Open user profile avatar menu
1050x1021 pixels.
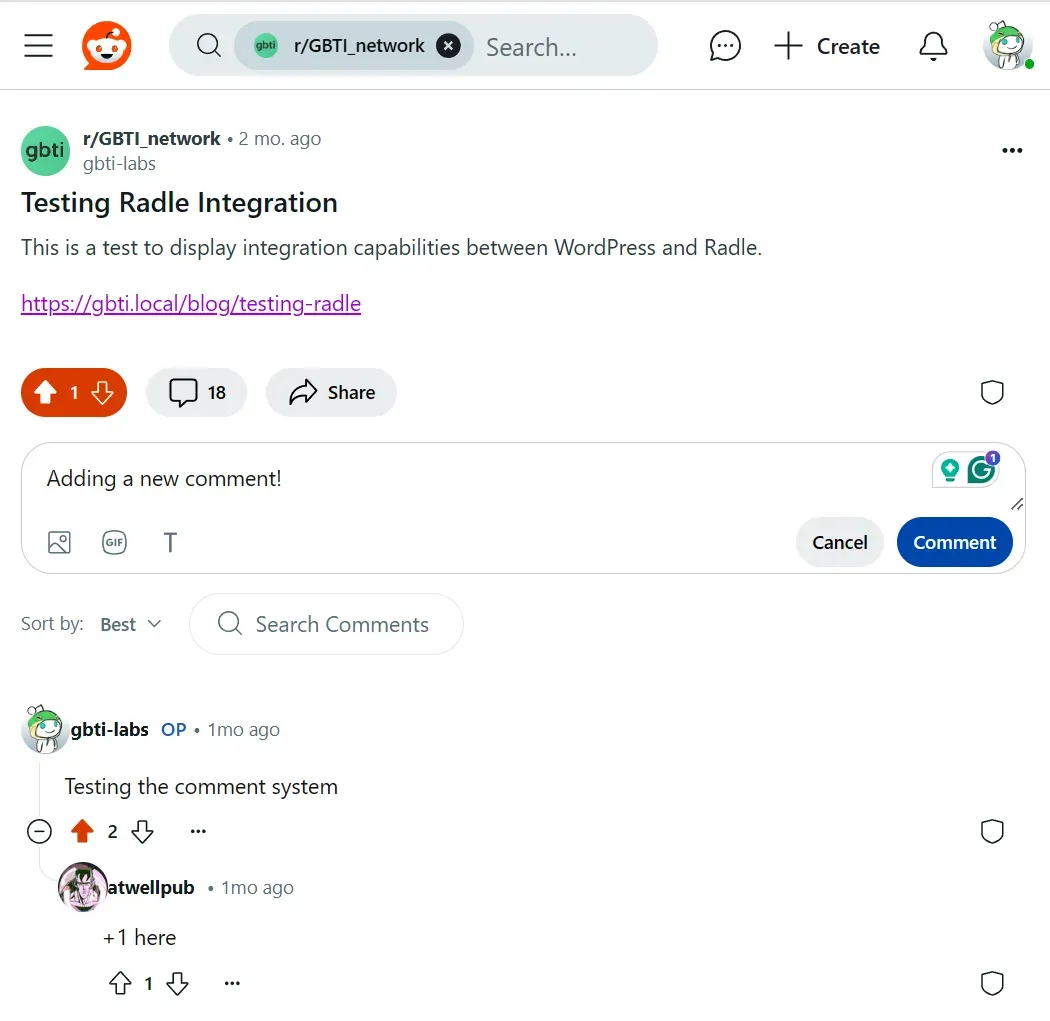(1006, 46)
